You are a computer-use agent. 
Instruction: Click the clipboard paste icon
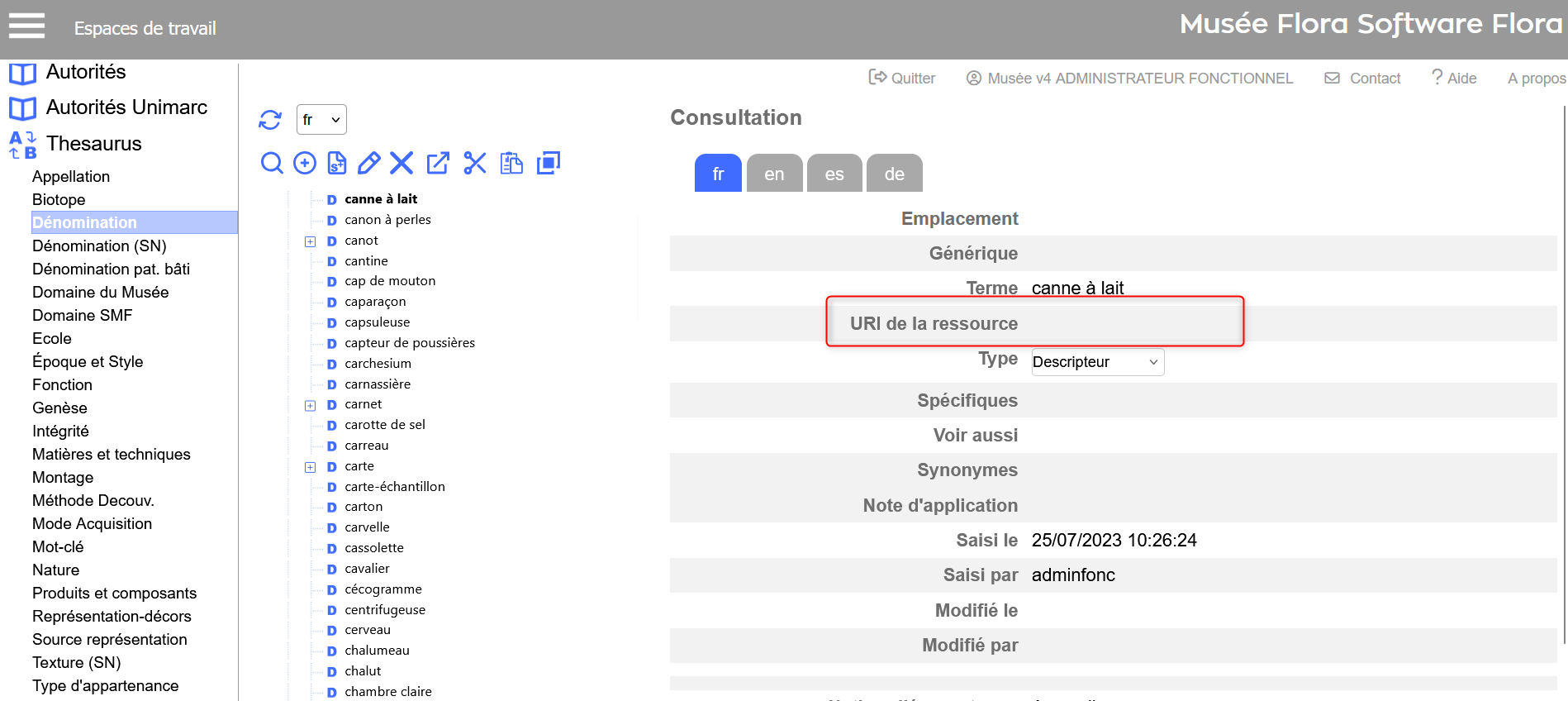(511, 163)
